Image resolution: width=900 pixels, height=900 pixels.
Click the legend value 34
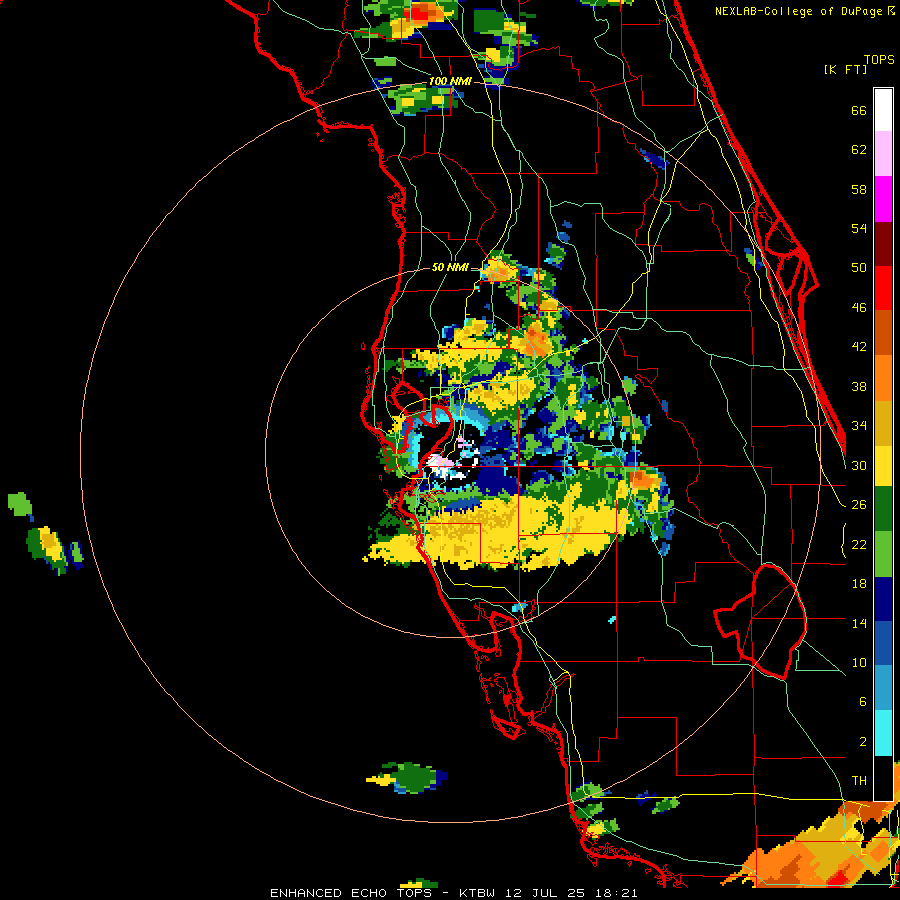[859, 426]
